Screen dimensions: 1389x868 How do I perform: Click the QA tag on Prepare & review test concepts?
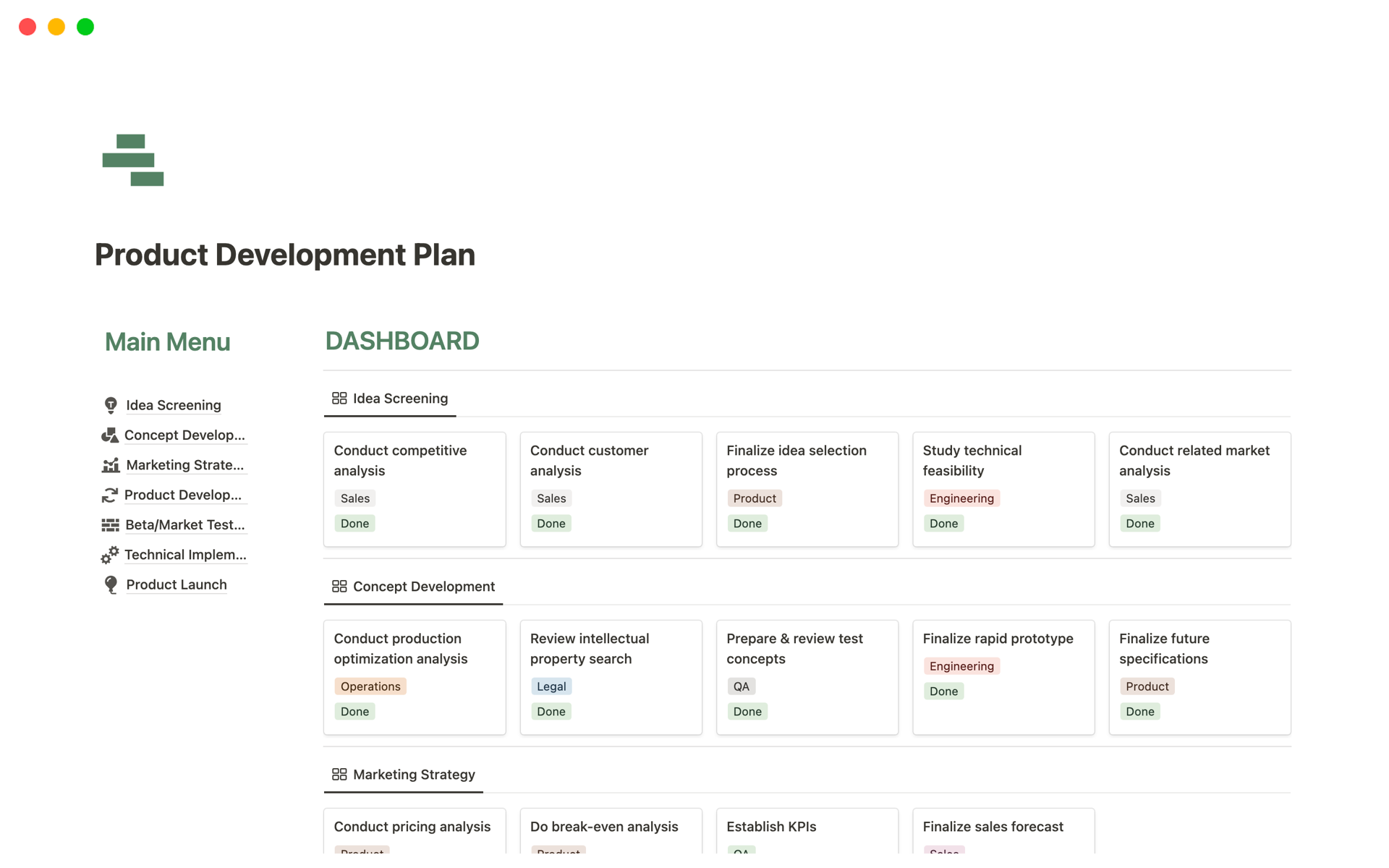[x=741, y=686]
